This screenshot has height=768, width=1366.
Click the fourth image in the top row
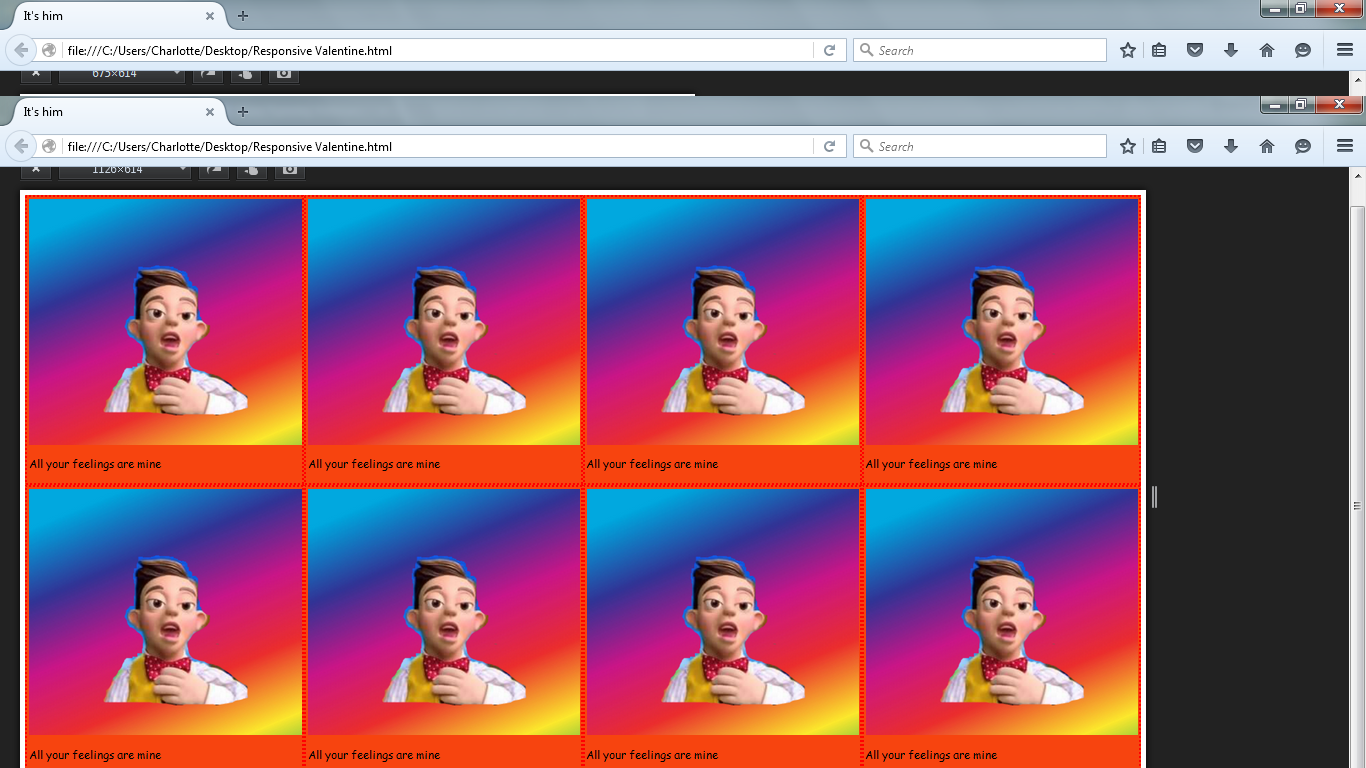coord(1001,322)
